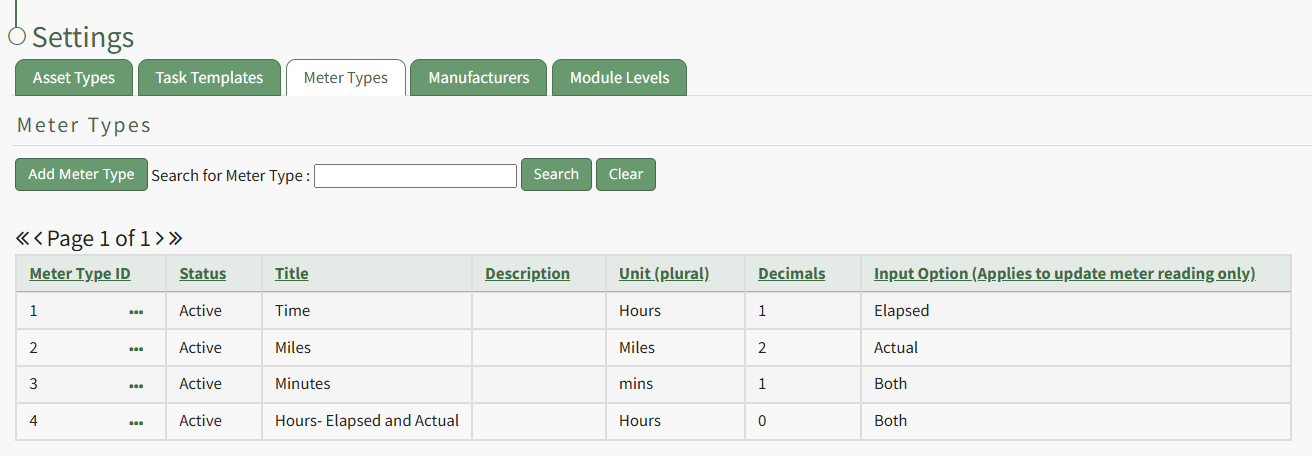Select the Manufacturers tab
The height and width of the screenshot is (456, 1312).
click(478, 78)
